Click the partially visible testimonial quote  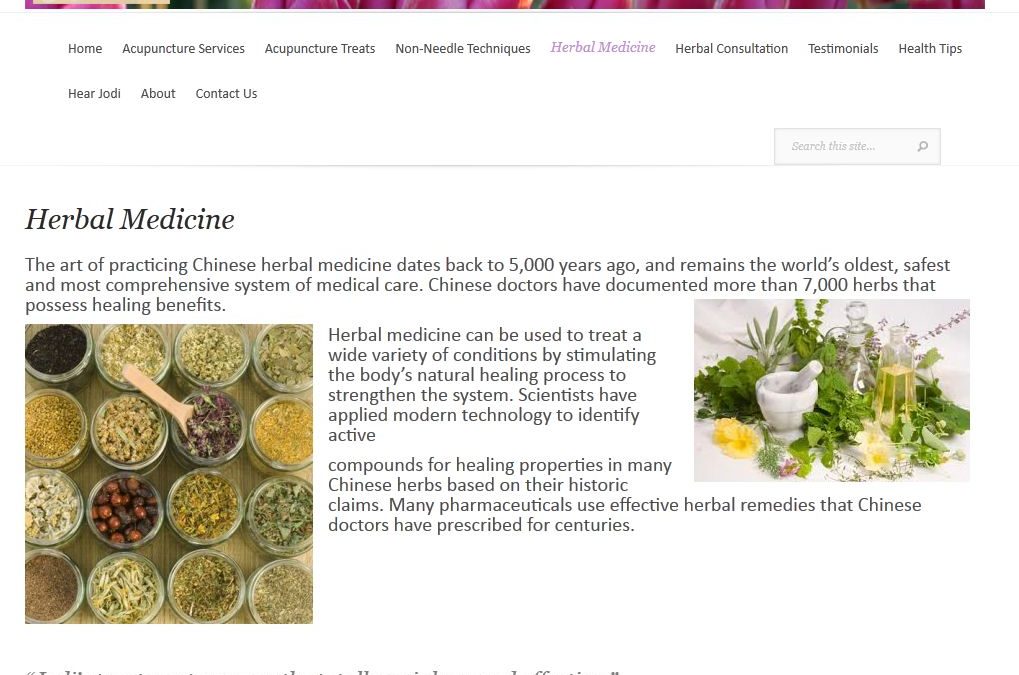[322, 671]
